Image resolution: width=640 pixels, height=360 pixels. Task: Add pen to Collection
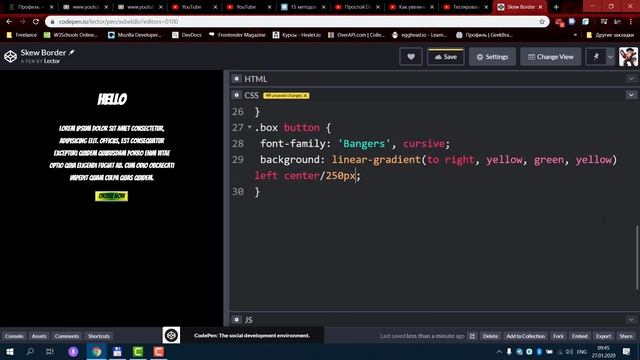525,336
